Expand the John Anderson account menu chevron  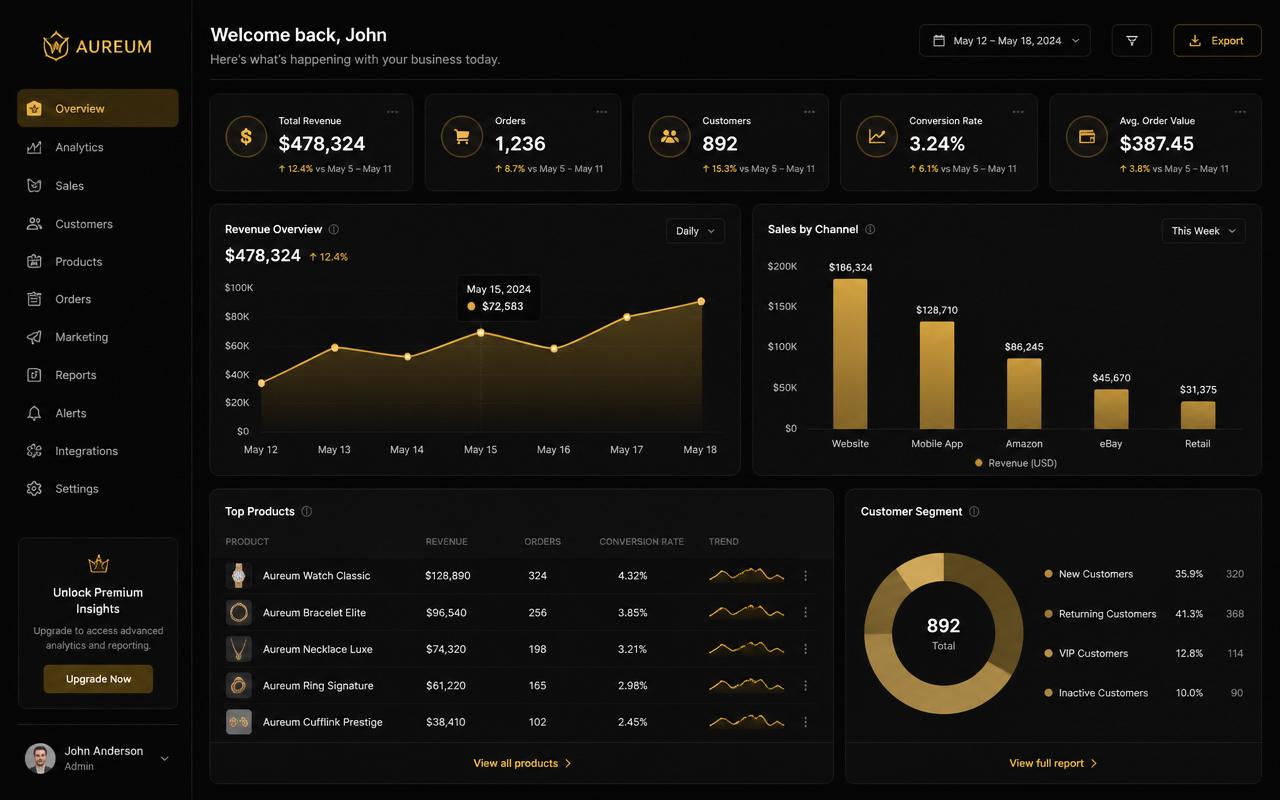tap(165, 759)
